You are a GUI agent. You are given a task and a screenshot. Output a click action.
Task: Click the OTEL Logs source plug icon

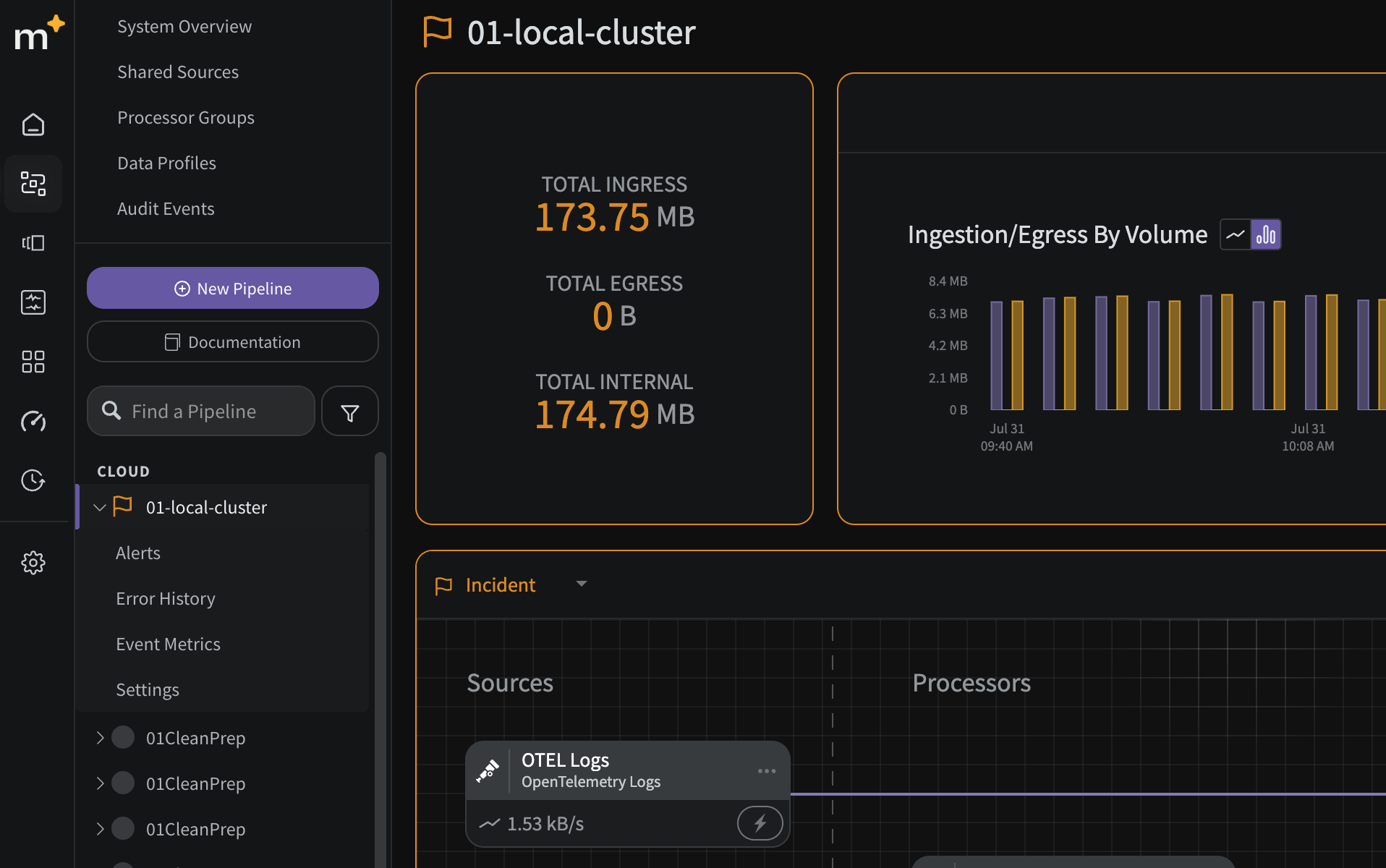pos(488,771)
